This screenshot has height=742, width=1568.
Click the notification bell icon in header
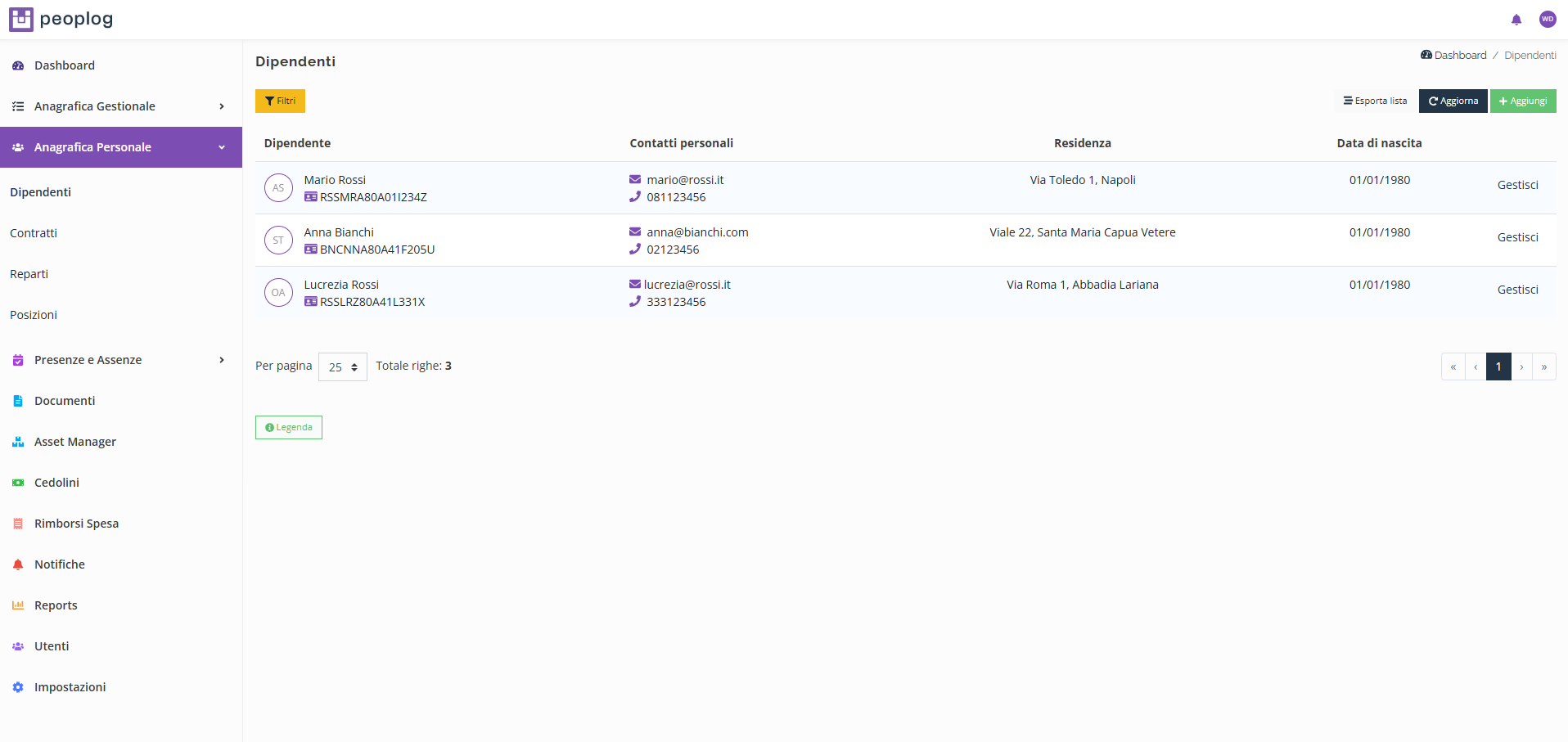tap(1516, 20)
